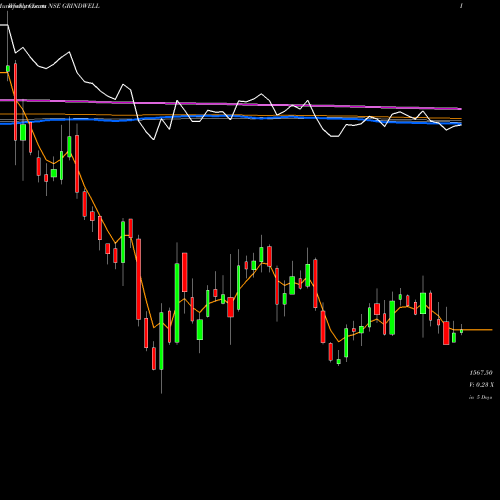The image size is (500, 500).
Task: Click the V: 0.28 volume label
Action: point(481,385)
